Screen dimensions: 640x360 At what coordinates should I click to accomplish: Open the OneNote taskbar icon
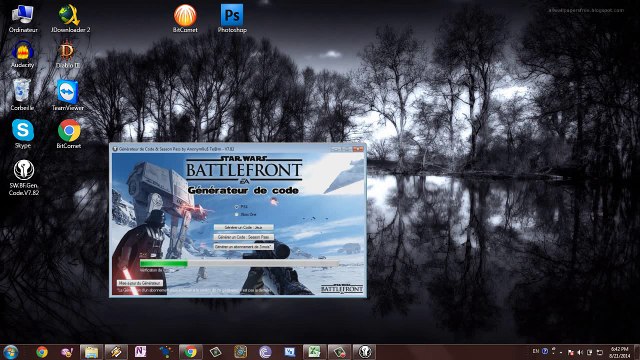[x=140, y=352]
